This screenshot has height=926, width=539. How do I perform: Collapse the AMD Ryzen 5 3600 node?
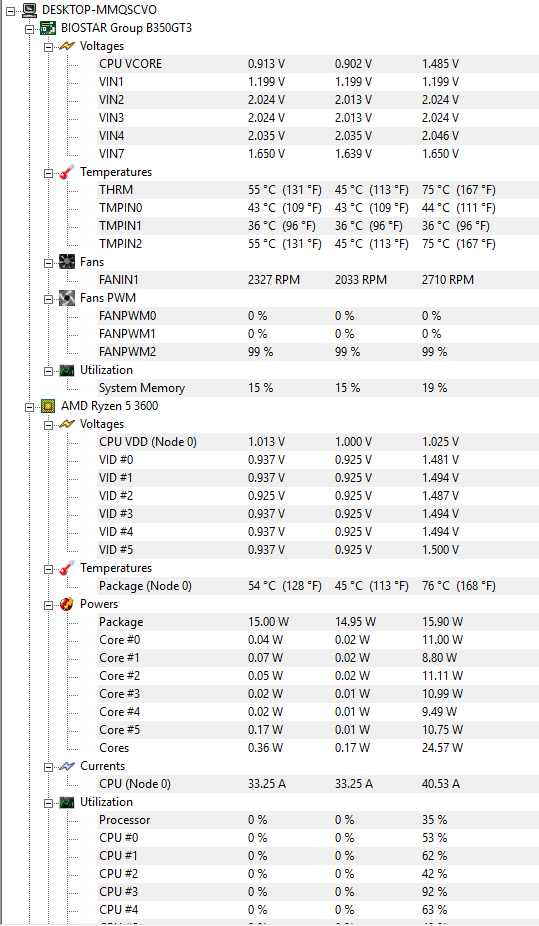click(30, 406)
